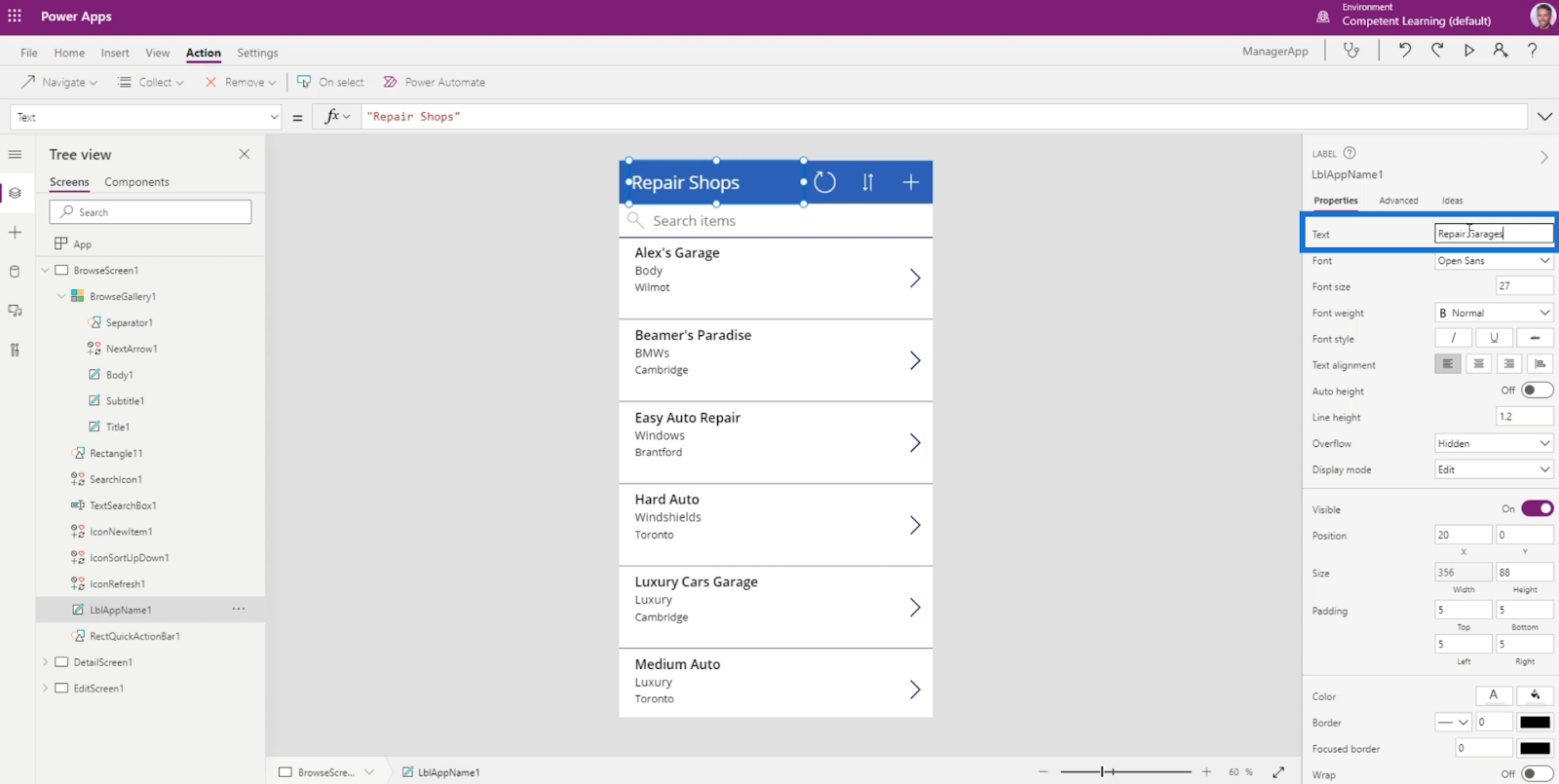Viewport: 1559px width, 784px height.
Task: Collapse the BrowseScreen1 tree node
Action: pos(45,270)
